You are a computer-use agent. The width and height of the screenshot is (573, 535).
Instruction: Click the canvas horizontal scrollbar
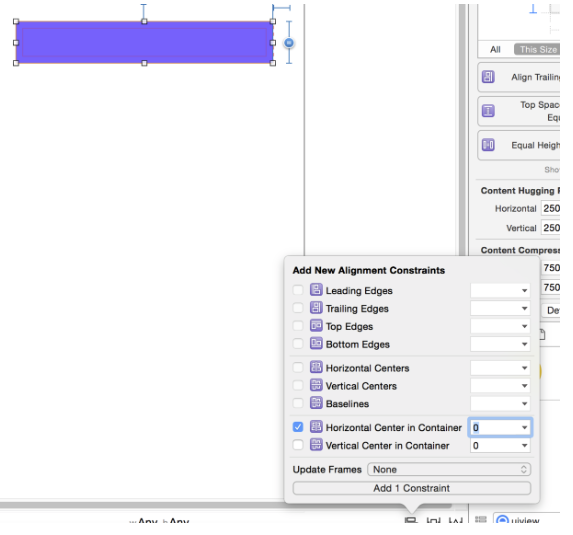[x=226, y=505]
